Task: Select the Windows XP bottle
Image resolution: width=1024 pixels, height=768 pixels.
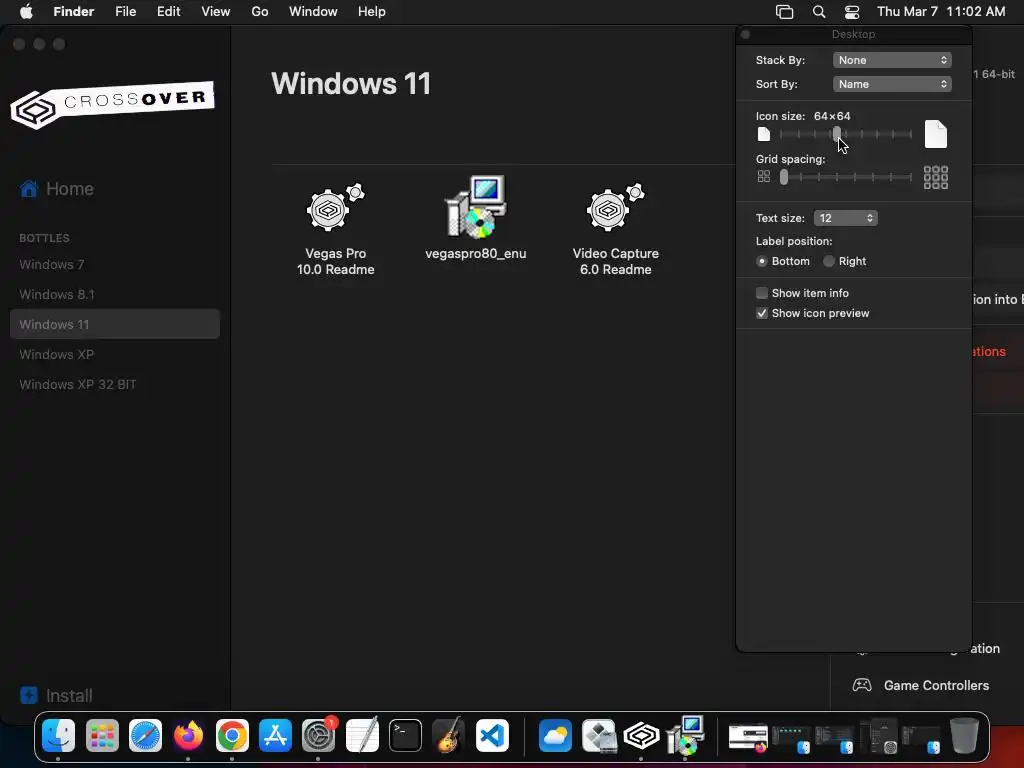Action: pyautogui.click(x=115, y=355)
